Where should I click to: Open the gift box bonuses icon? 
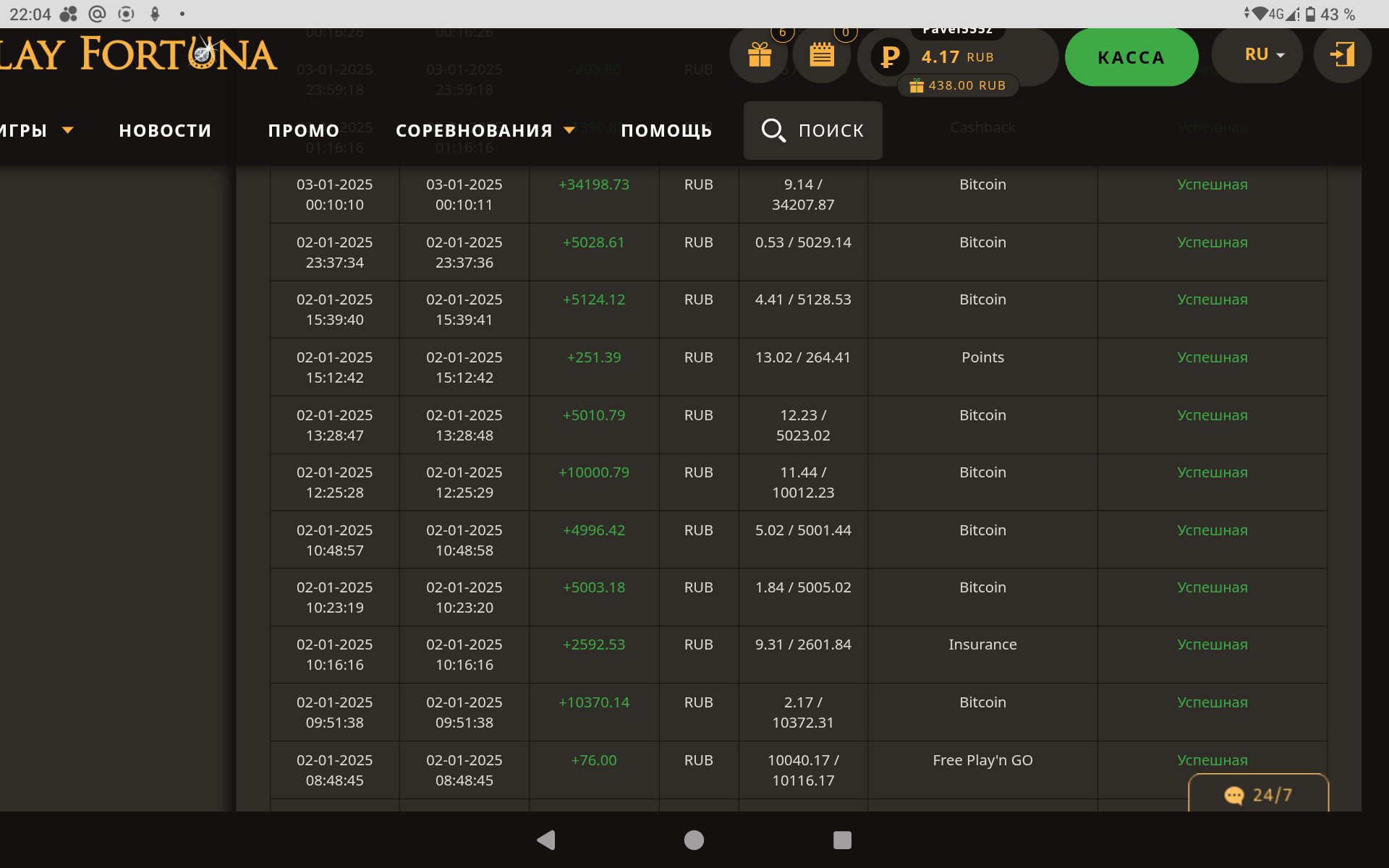point(759,55)
